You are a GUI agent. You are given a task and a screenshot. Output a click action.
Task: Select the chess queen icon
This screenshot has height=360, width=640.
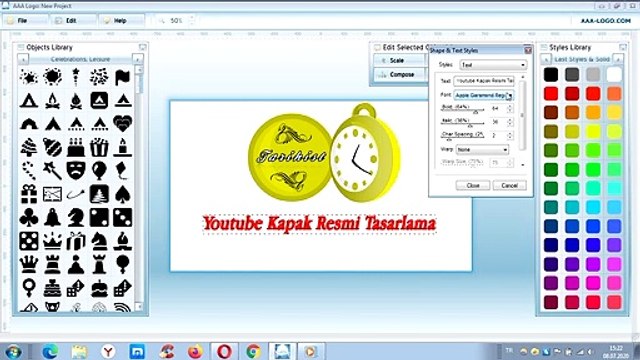coord(29,265)
